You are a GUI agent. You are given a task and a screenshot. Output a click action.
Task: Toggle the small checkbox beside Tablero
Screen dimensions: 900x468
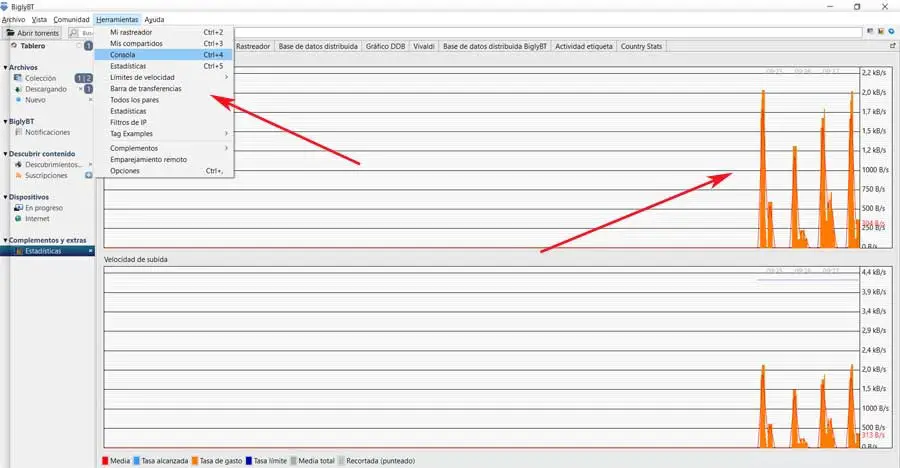point(80,45)
